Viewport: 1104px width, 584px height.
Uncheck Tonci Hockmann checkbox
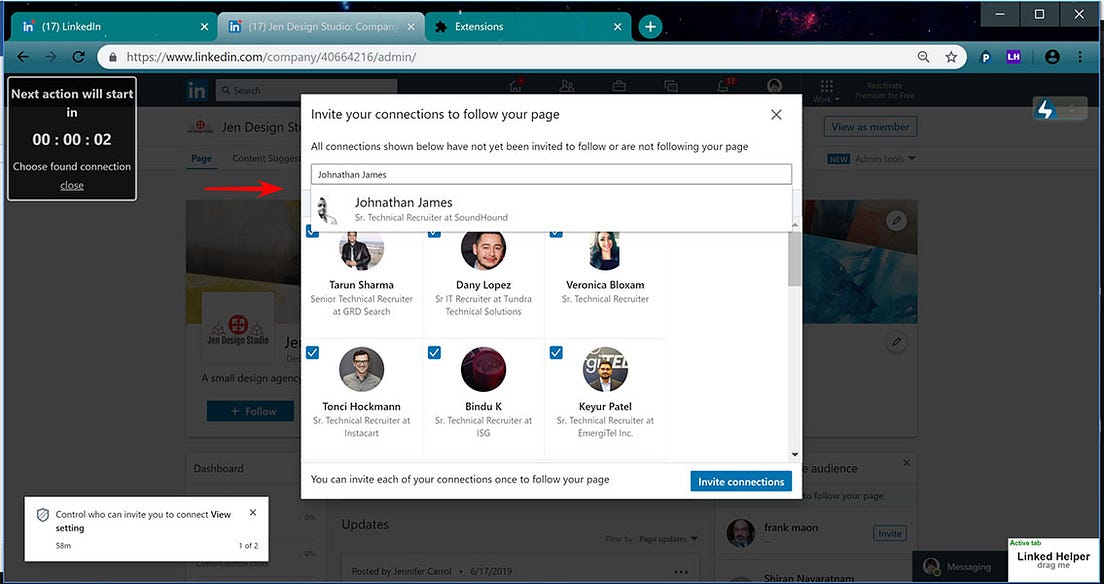point(313,352)
